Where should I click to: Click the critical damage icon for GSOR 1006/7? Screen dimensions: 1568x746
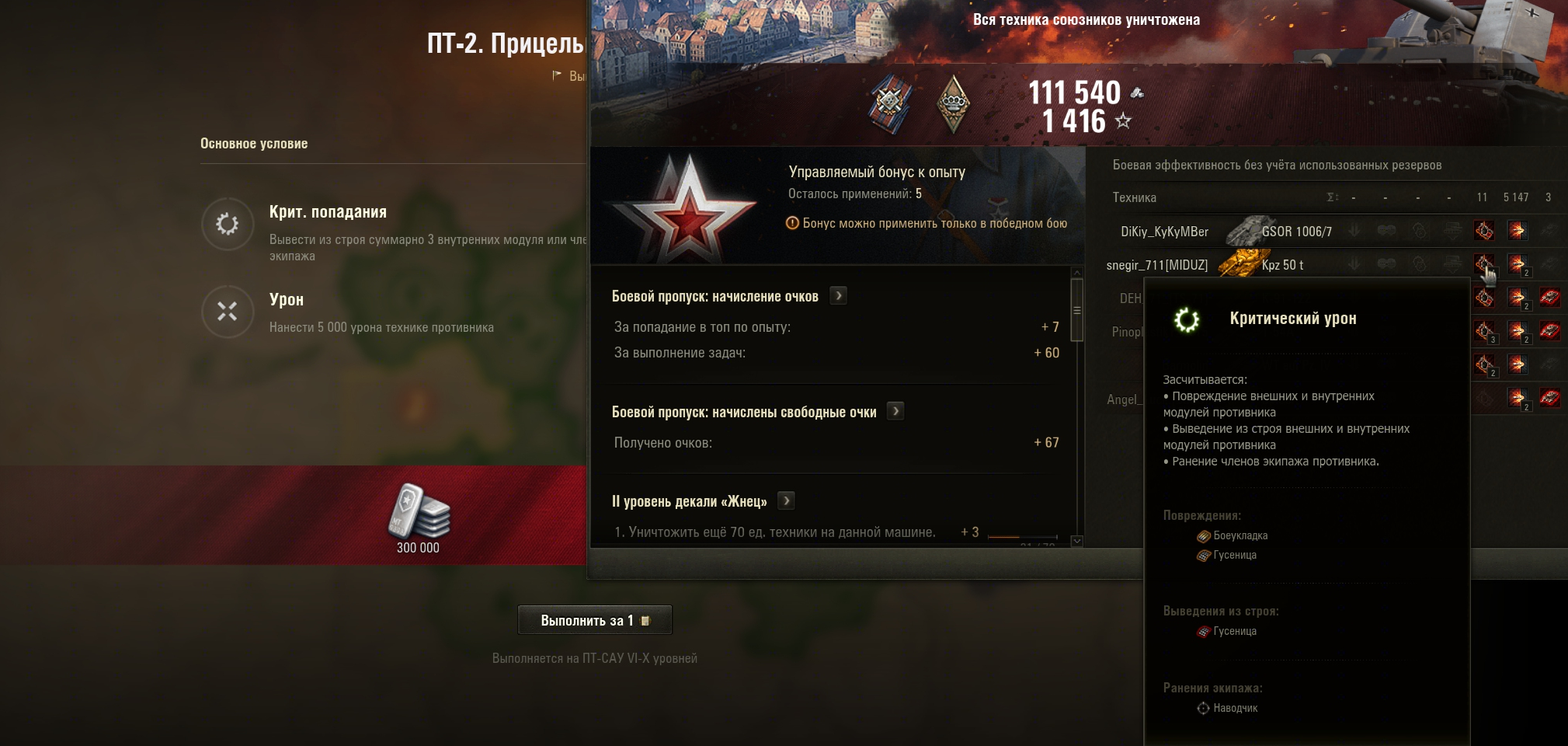[1483, 231]
